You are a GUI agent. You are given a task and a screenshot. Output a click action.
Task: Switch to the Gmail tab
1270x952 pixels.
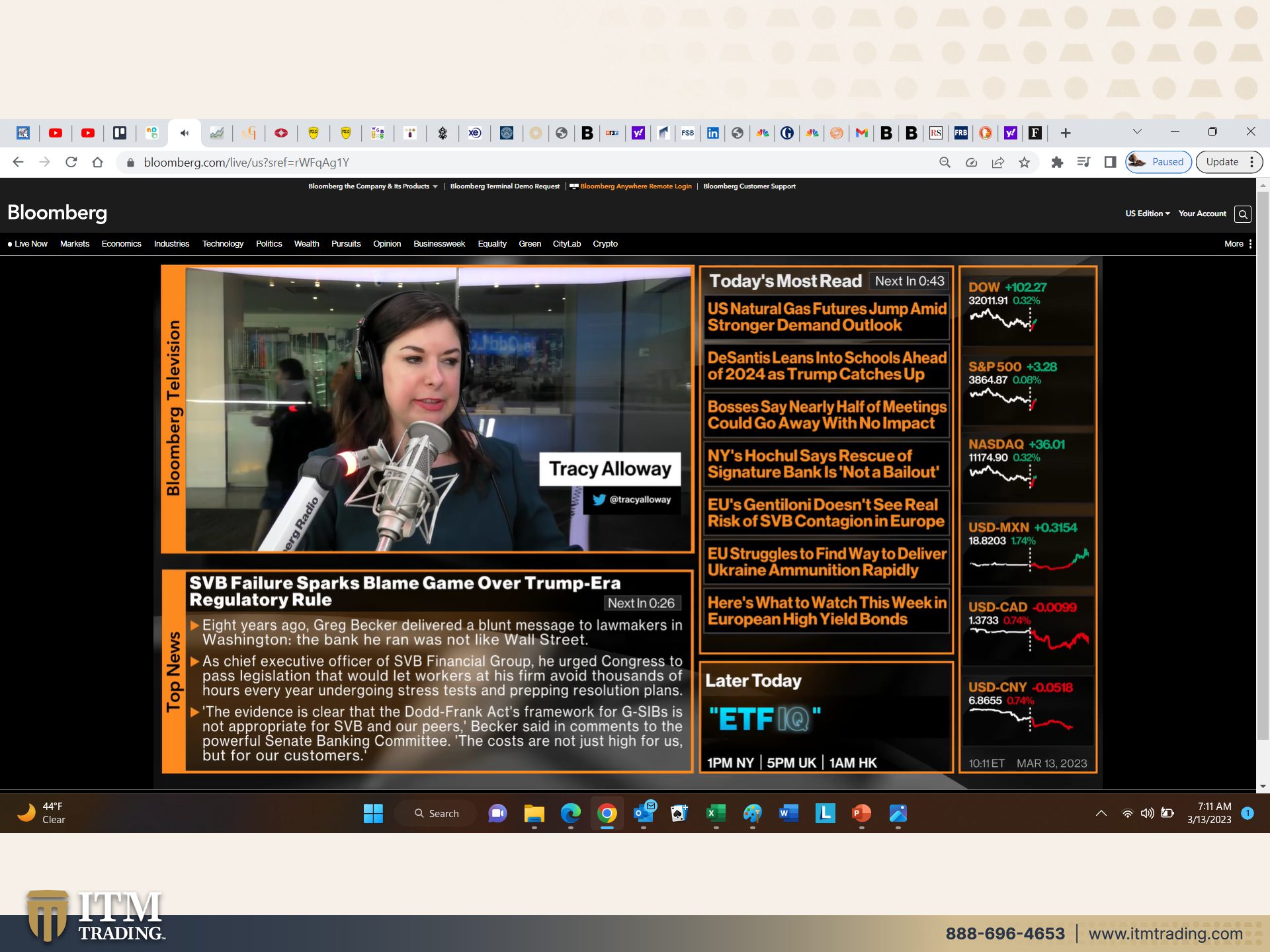pyautogui.click(x=861, y=133)
